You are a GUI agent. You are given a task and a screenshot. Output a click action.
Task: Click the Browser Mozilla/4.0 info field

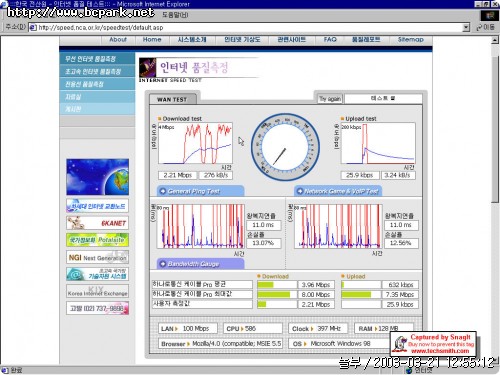tap(220, 343)
